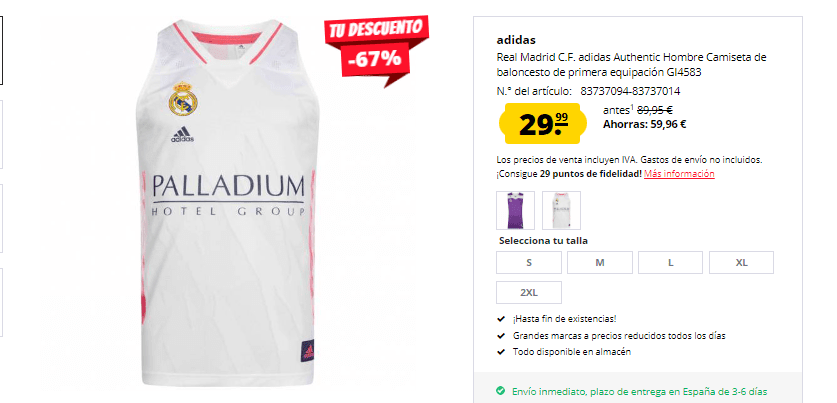Select size M
Screen dimensions: 837x403
tap(599, 263)
